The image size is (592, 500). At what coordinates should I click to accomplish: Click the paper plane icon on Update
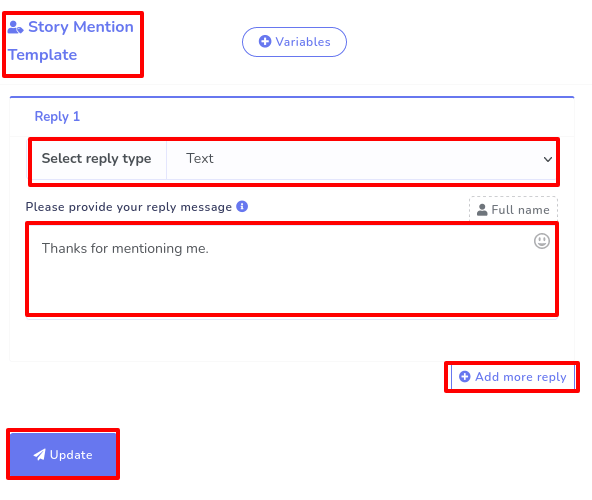(x=39, y=455)
